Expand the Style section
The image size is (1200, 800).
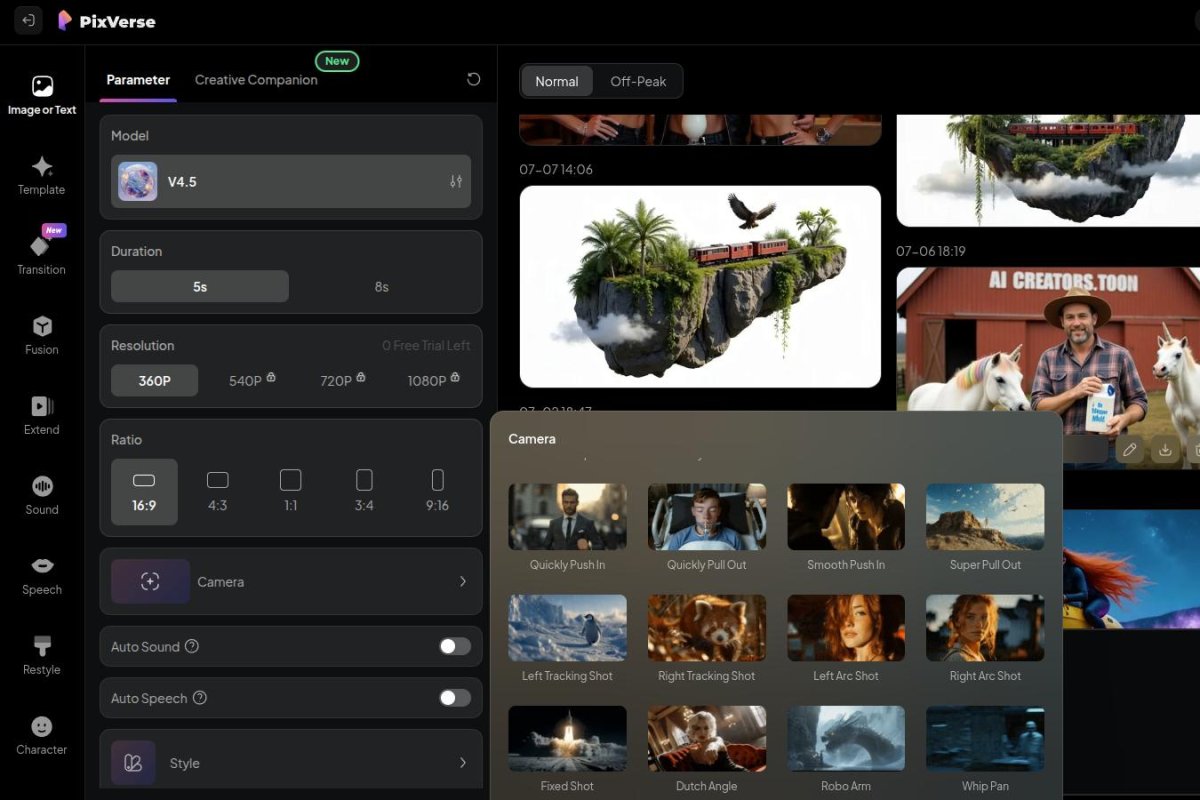click(x=290, y=763)
